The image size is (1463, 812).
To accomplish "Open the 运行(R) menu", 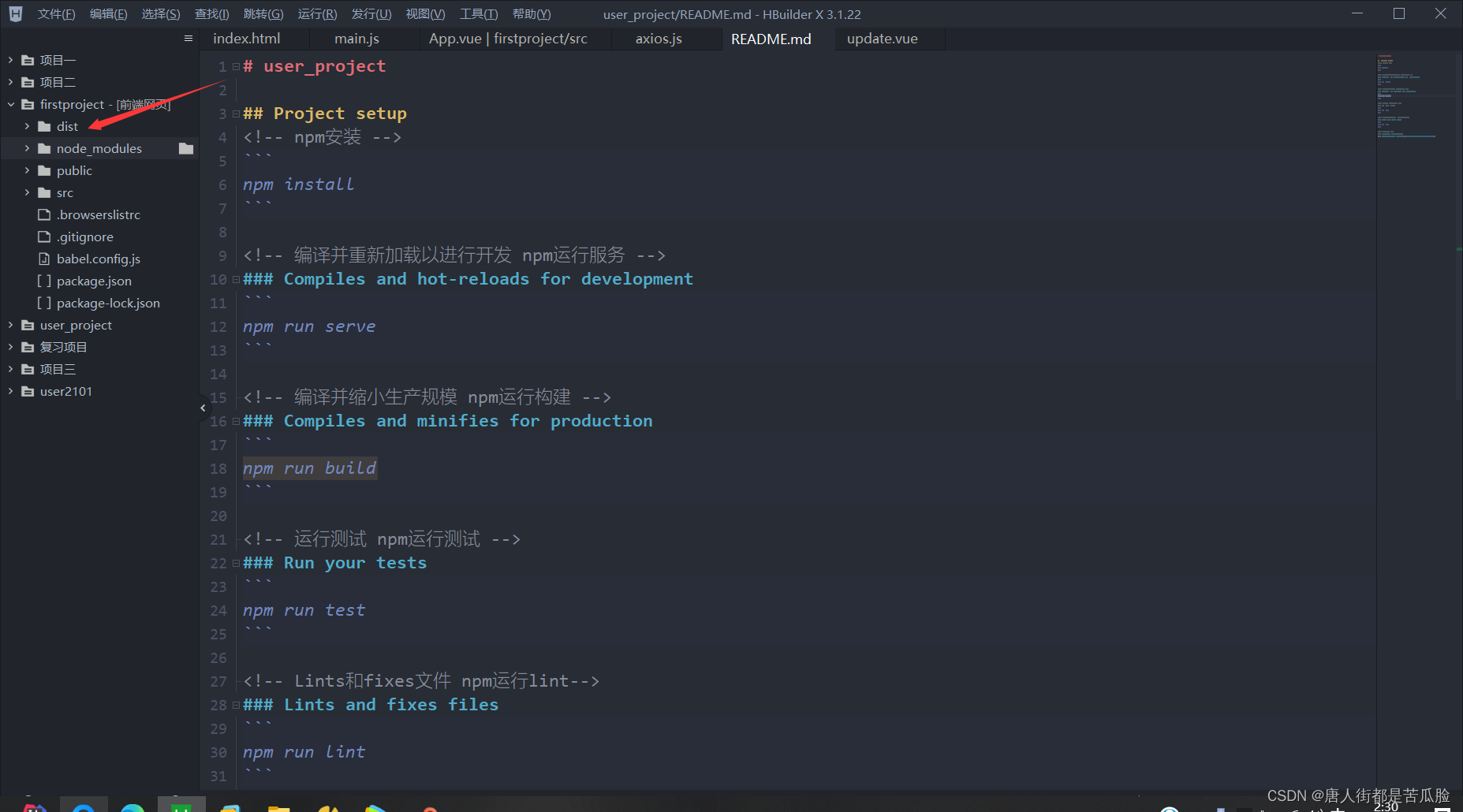I will coord(317,14).
